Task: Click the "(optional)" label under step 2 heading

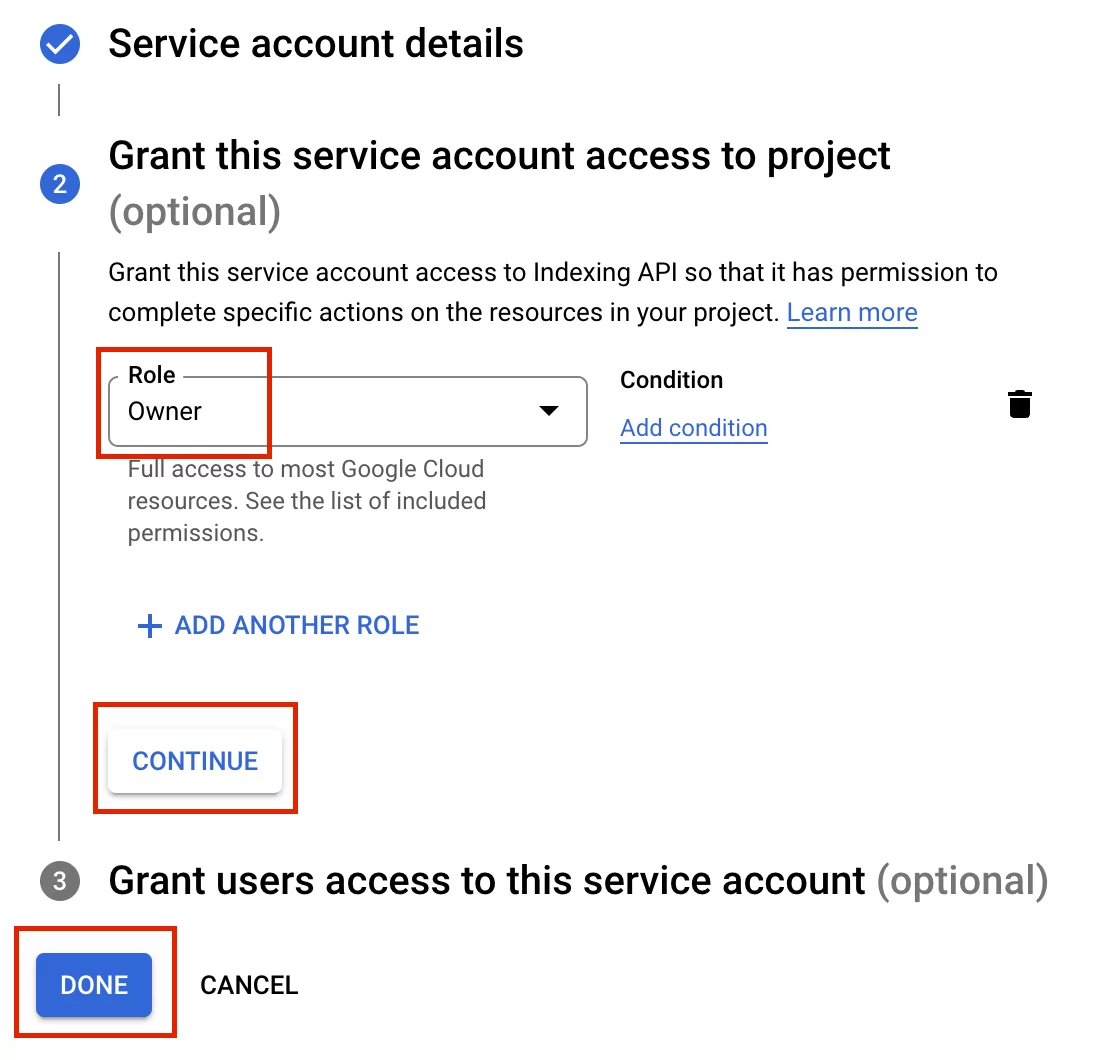Action: click(194, 212)
